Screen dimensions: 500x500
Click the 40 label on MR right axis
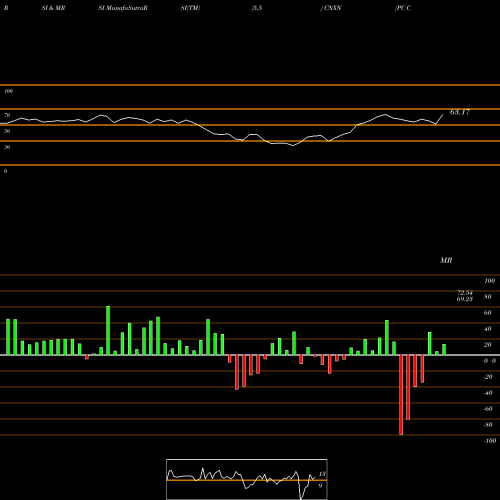tap(488, 329)
